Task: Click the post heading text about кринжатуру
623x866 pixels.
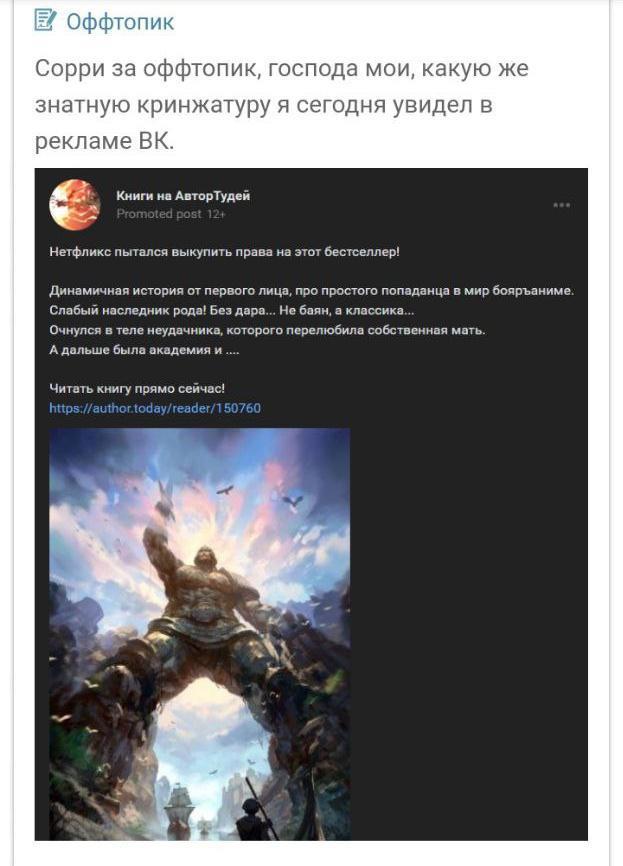Action: coord(282,104)
